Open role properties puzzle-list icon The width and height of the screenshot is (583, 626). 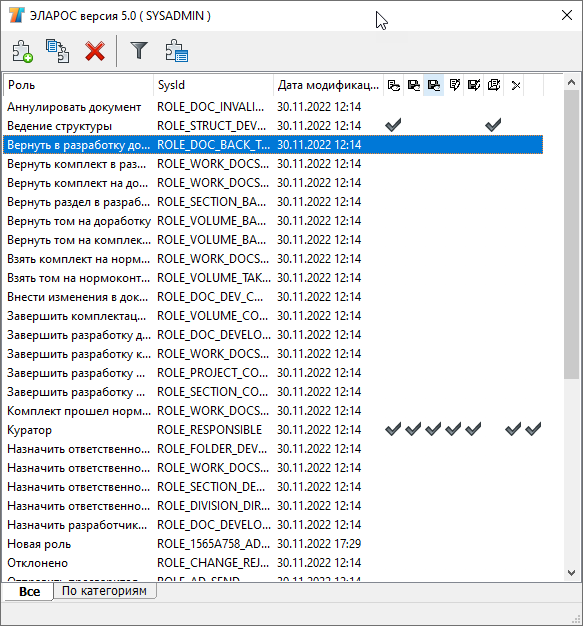coord(176,51)
